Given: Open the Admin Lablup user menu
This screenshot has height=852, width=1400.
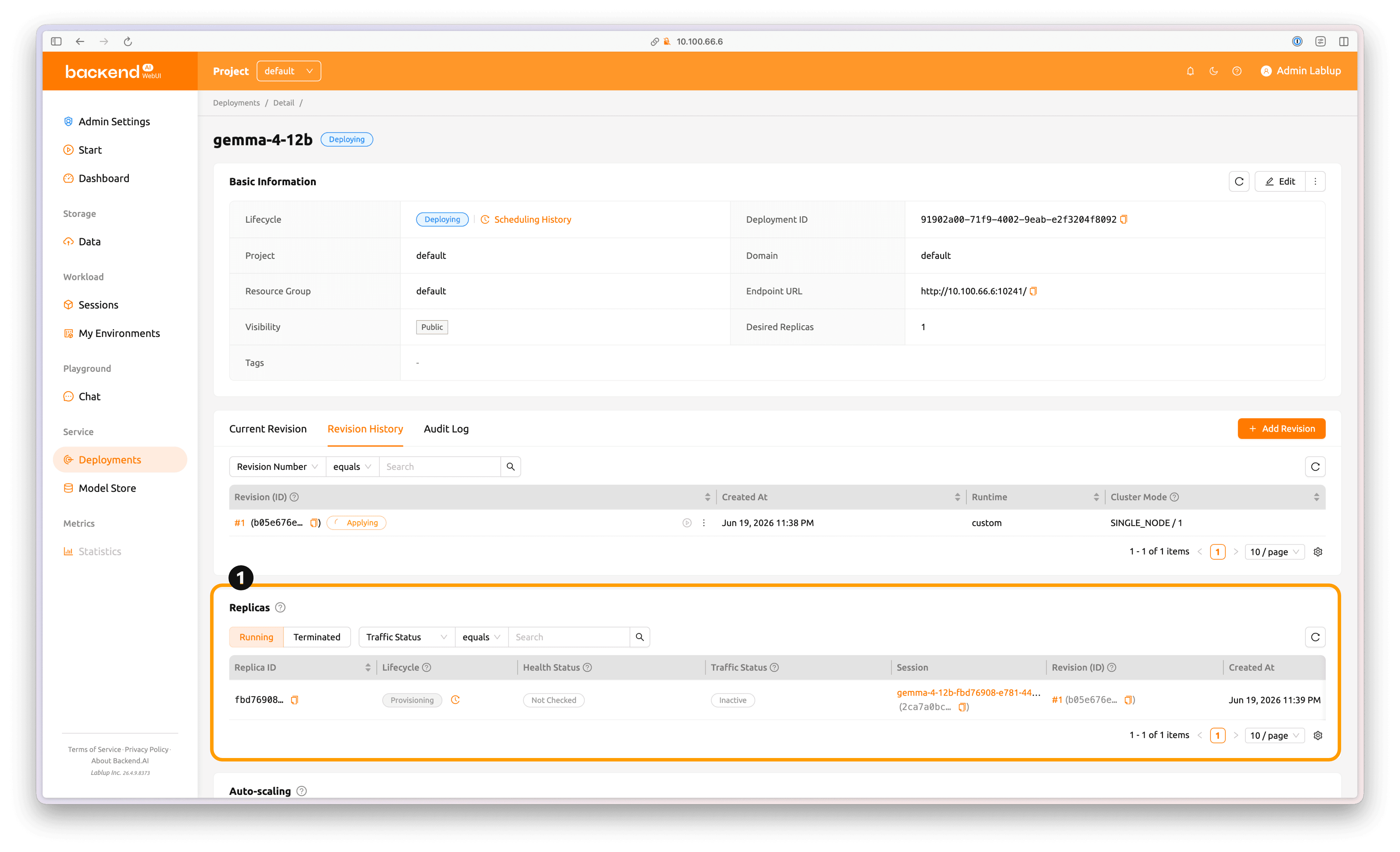Looking at the screenshot, I should (x=1300, y=71).
